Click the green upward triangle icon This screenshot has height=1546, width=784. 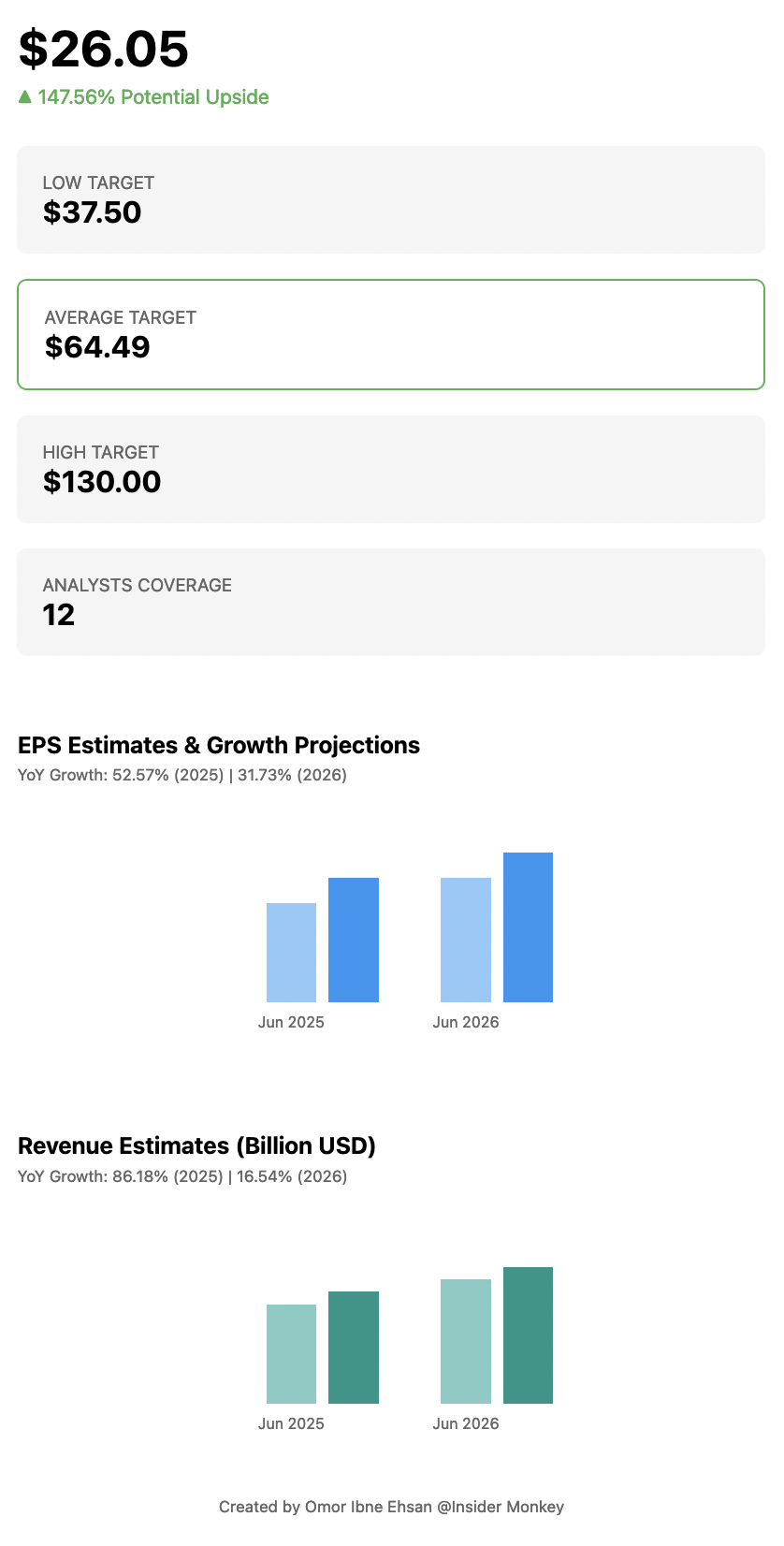click(25, 96)
